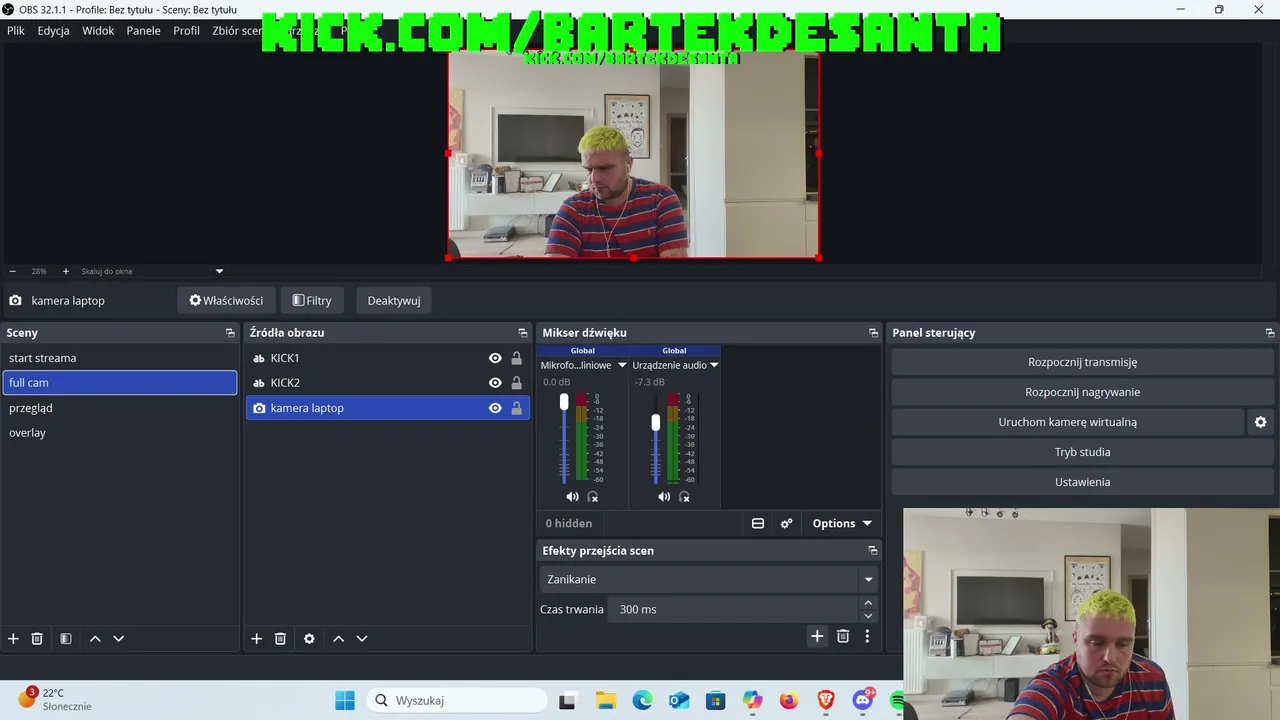Adjust Urządzenie audio volume slider handle
1280x720 pixels.
(656, 422)
